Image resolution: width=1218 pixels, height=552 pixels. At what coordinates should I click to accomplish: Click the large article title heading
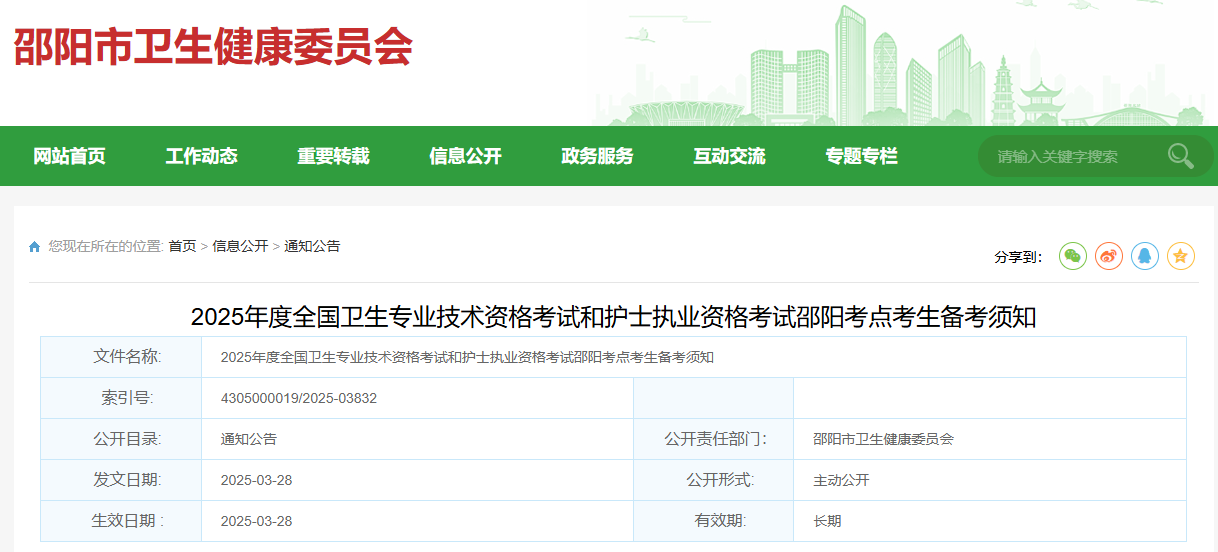(x=613, y=317)
